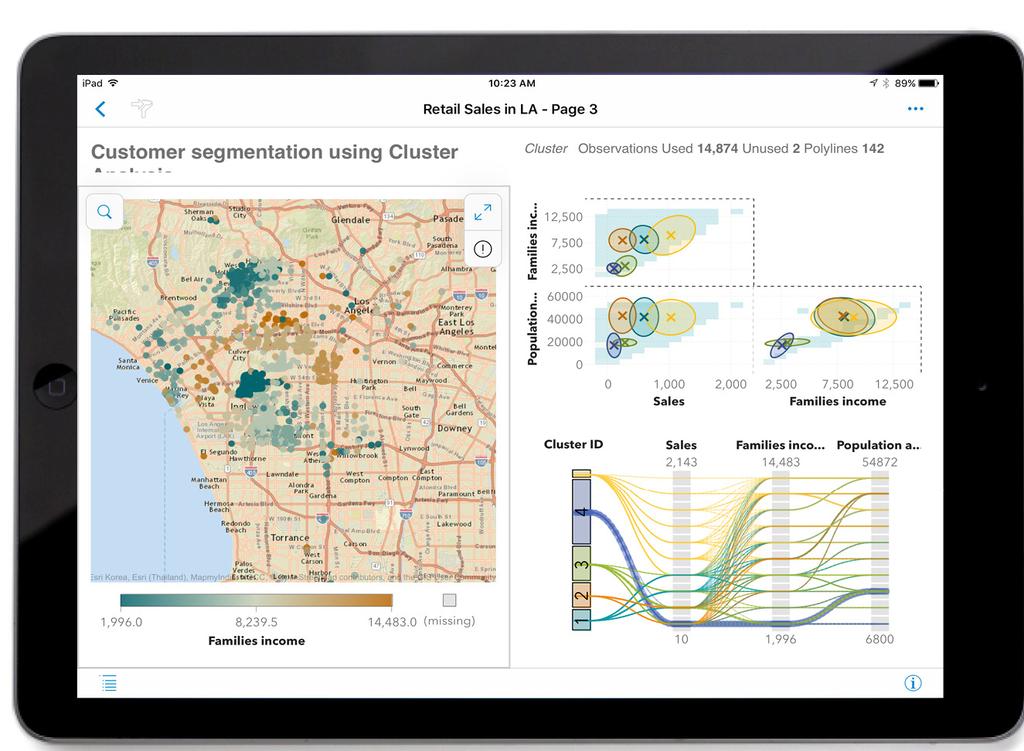Click the Sales axis label under scatter plot

pos(669,401)
